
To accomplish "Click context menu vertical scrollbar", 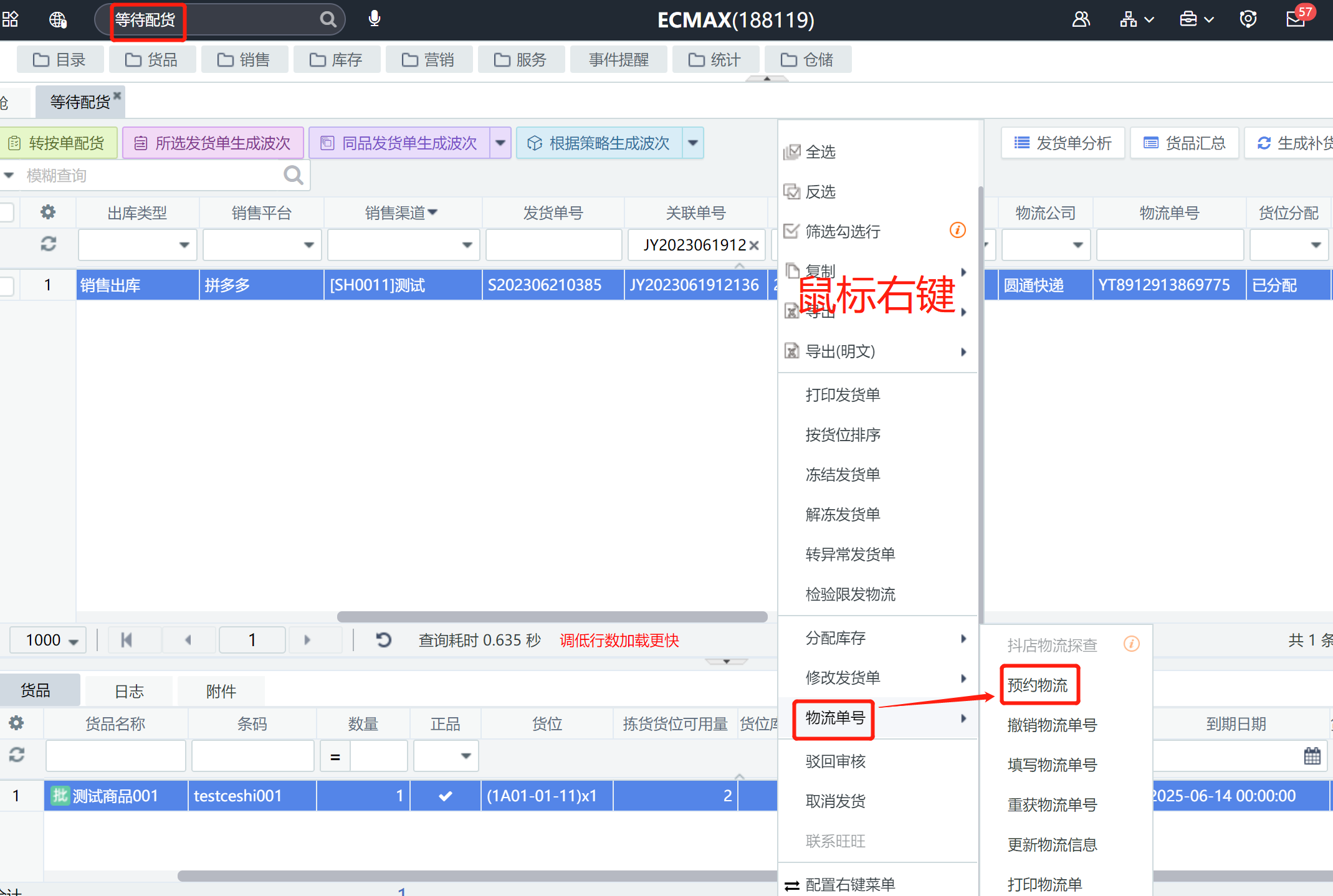I will [980, 405].
